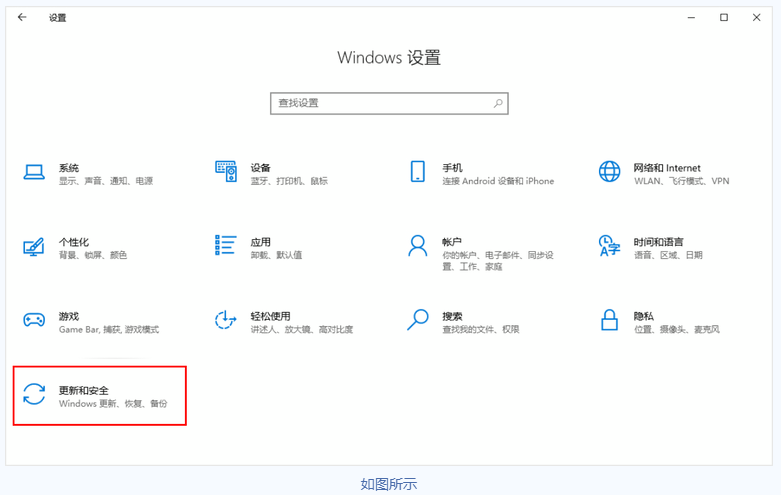
Task: Click 连接 Android 设备和 iPhone description
Action: (498, 181)
